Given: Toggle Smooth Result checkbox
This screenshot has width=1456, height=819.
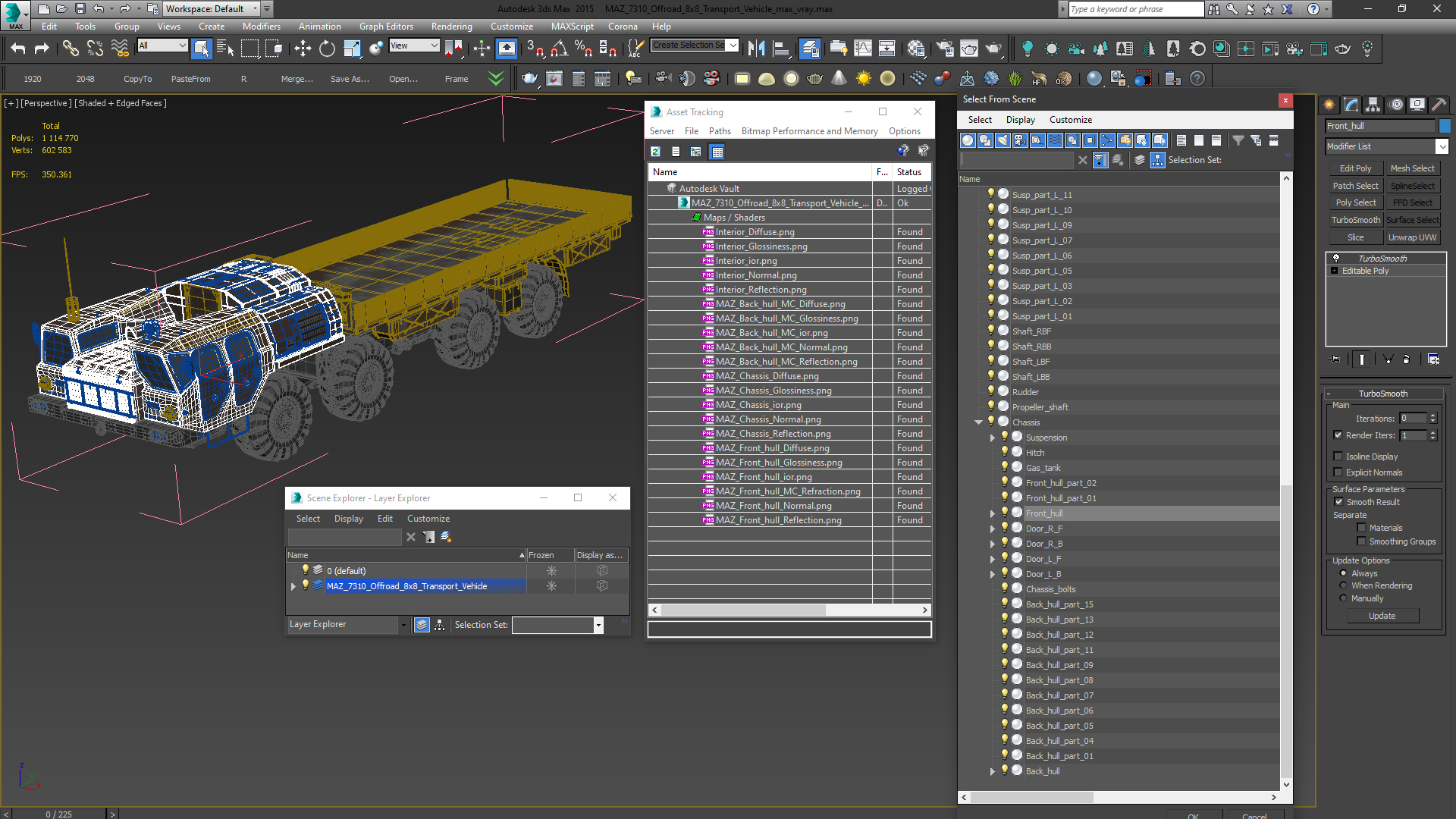Looking at the screenshot, I should tap(1338, 502).
